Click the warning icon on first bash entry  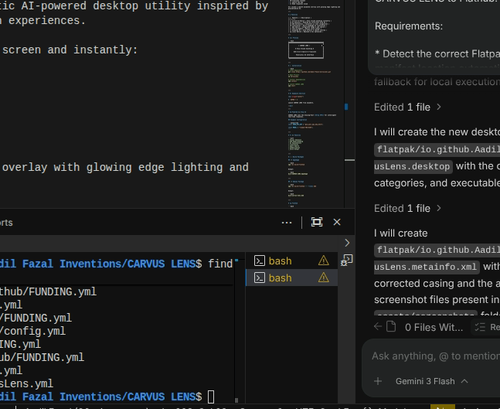pos(323,261)
